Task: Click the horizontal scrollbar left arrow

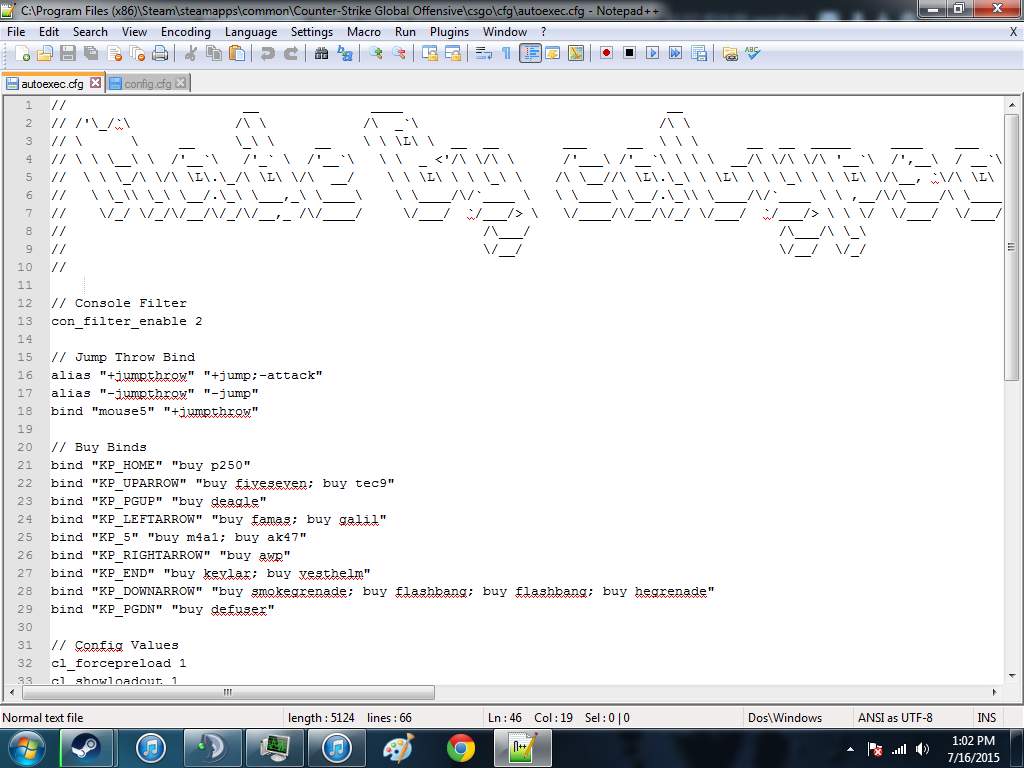Action: 12,692
